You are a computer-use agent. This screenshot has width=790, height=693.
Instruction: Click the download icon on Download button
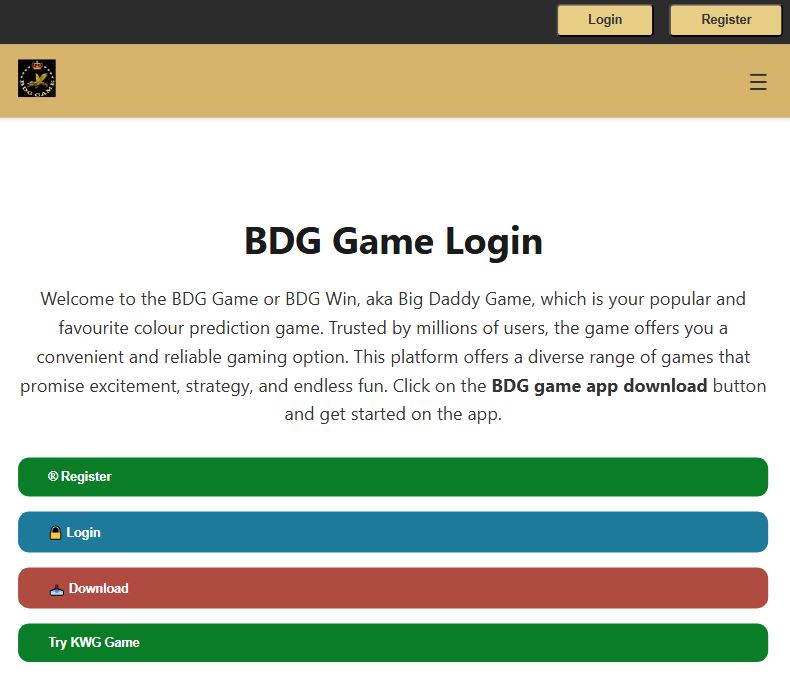click(x=56, y=589)
